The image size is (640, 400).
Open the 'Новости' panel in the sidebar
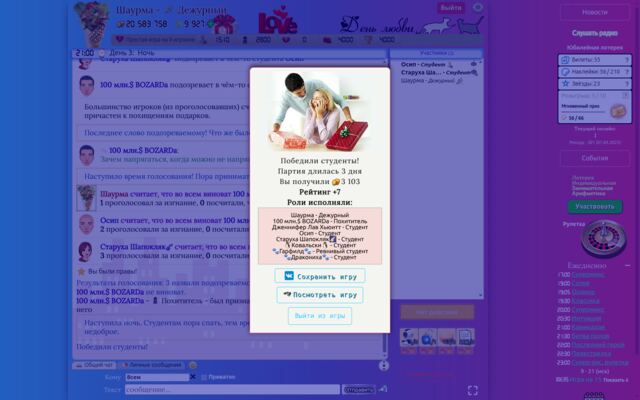[x=595, y=13]
